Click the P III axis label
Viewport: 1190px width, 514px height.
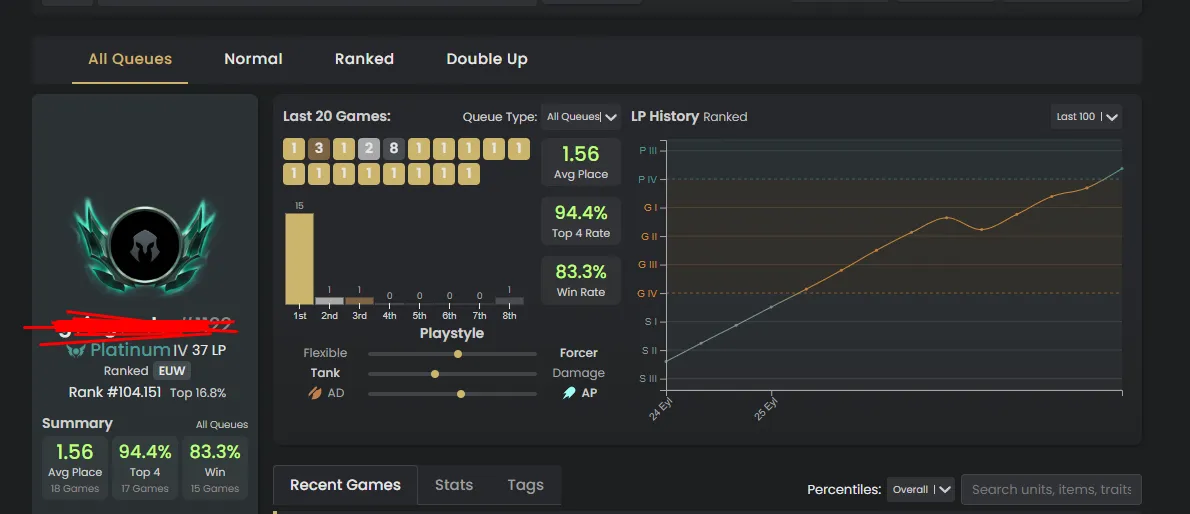pos(648,150)
